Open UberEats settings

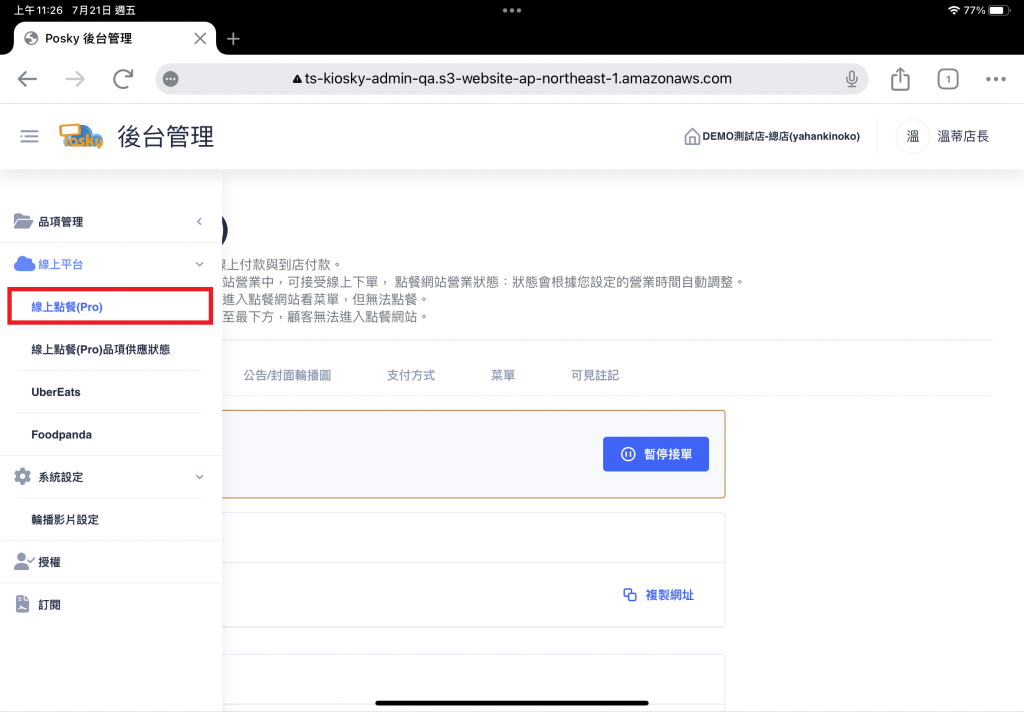click(x=56, y=392)
